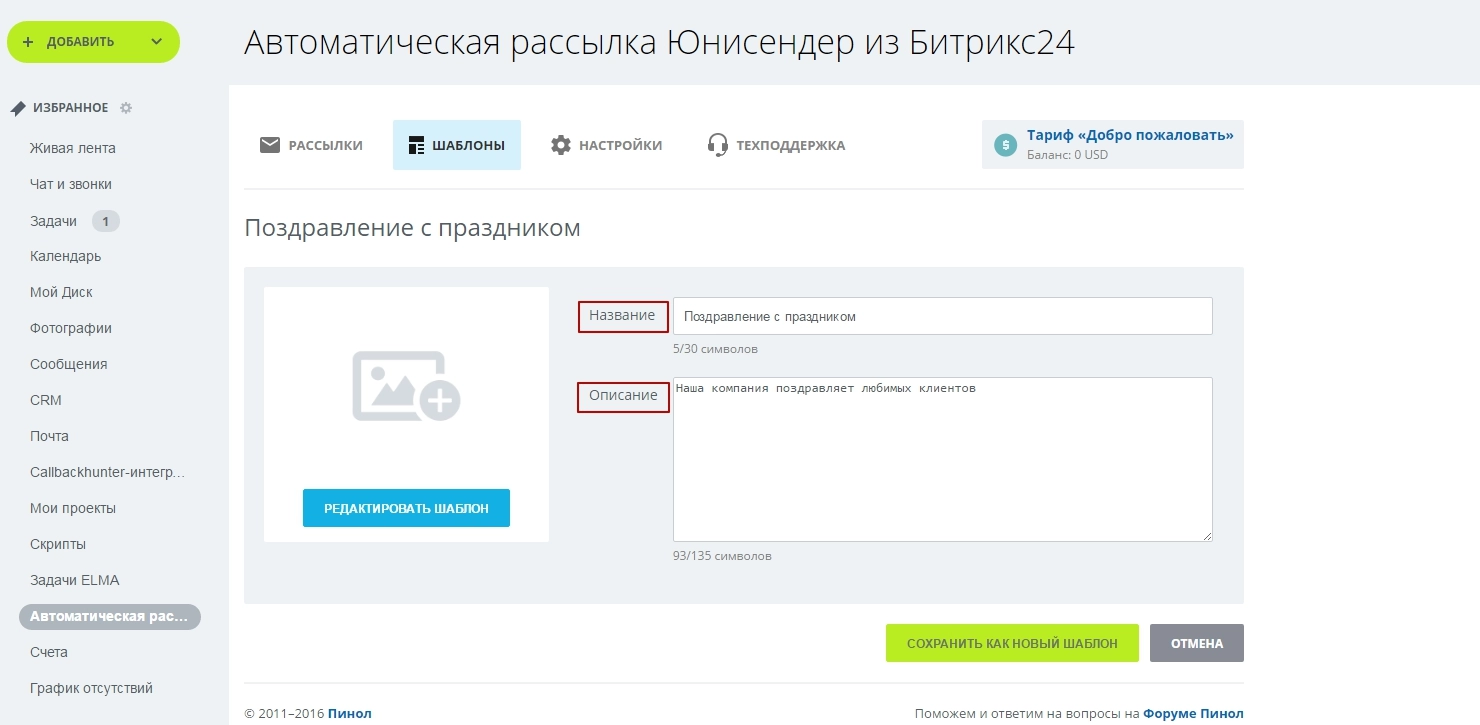The image size is (1480, 725).
Task: Open Задачи with the 1 badge
Action: pos(54,221)
